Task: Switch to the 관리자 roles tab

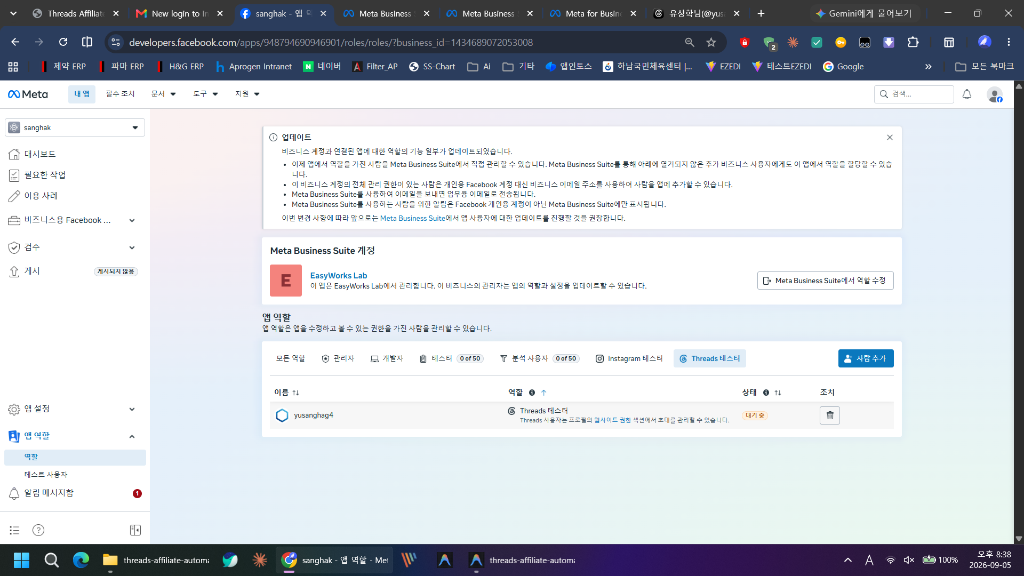Action: pyautogui.click(x=338, y=359)
